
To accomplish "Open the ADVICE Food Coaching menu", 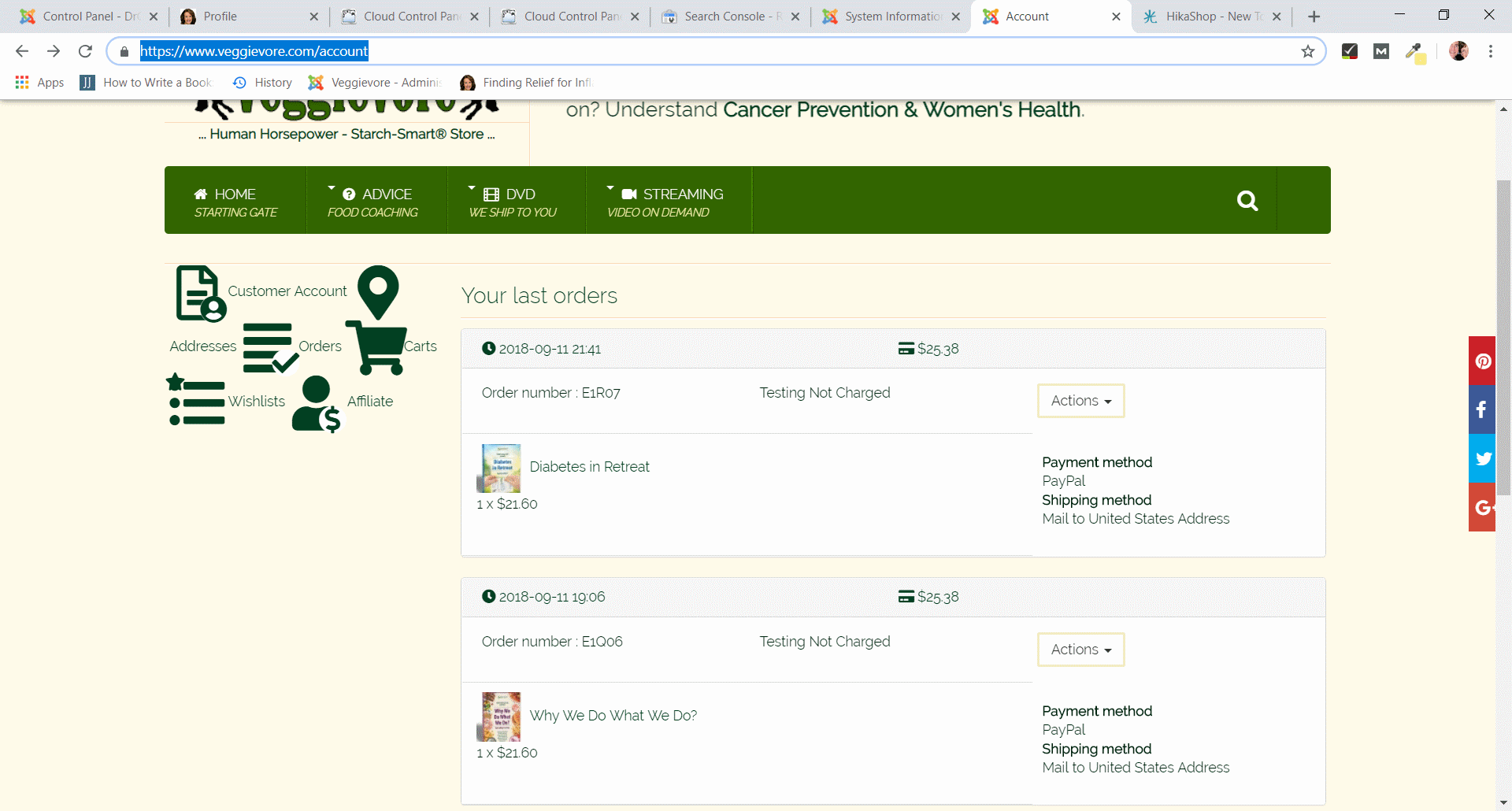I will pos(373,202).
